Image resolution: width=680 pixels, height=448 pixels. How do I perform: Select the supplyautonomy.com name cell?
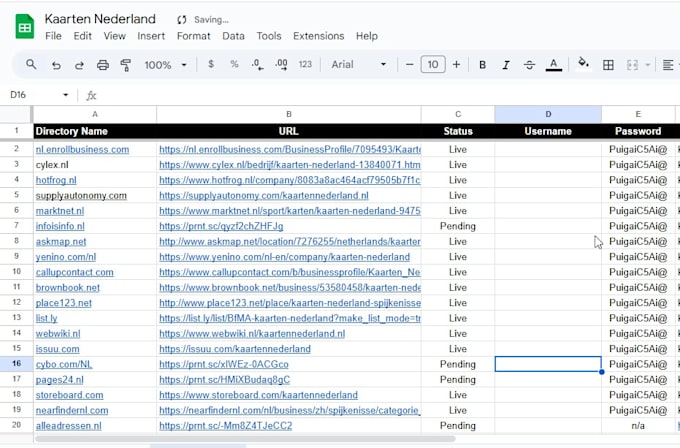click(95, 196)
